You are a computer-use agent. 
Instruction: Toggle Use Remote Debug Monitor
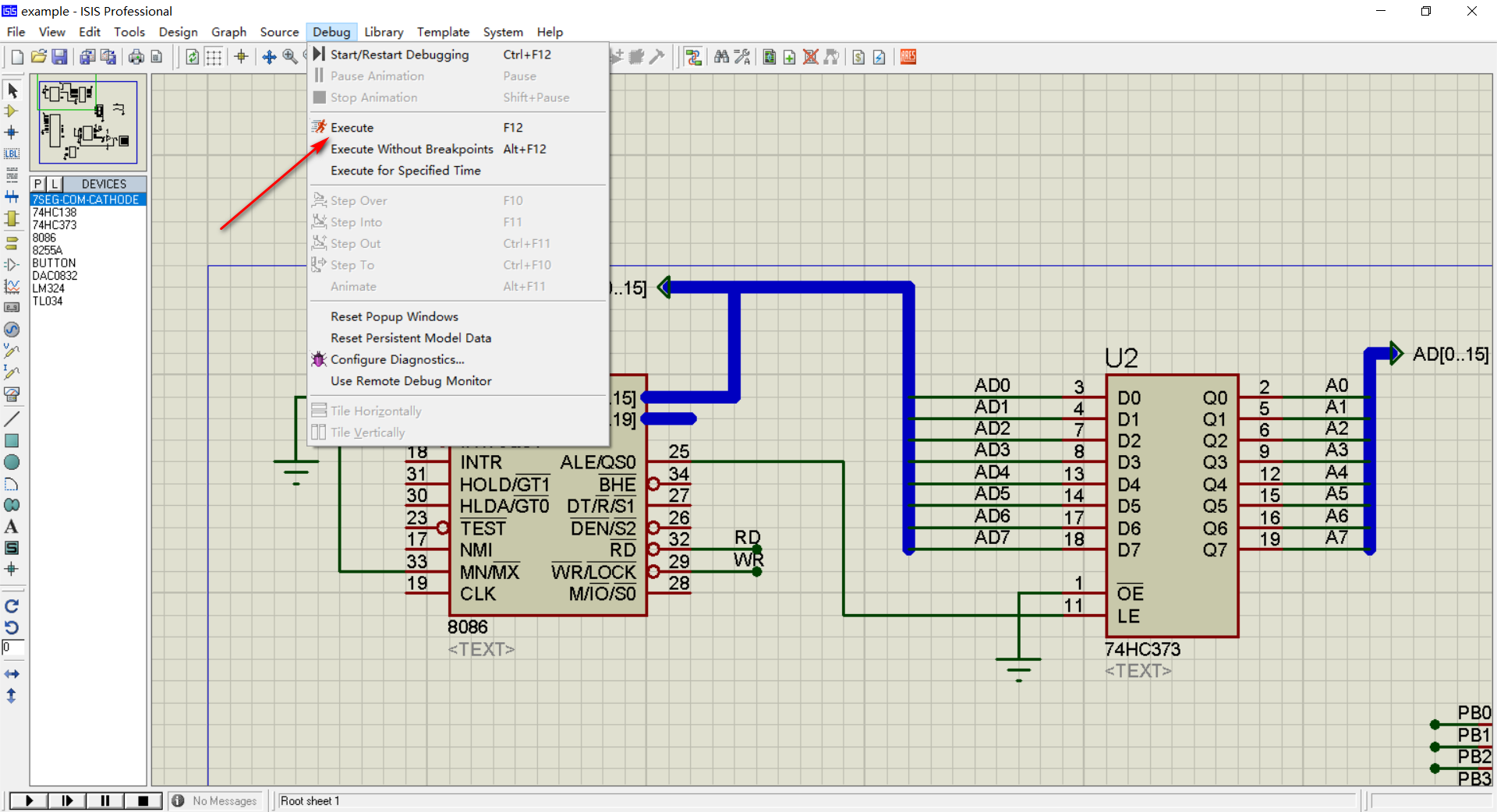coord(458,381)
